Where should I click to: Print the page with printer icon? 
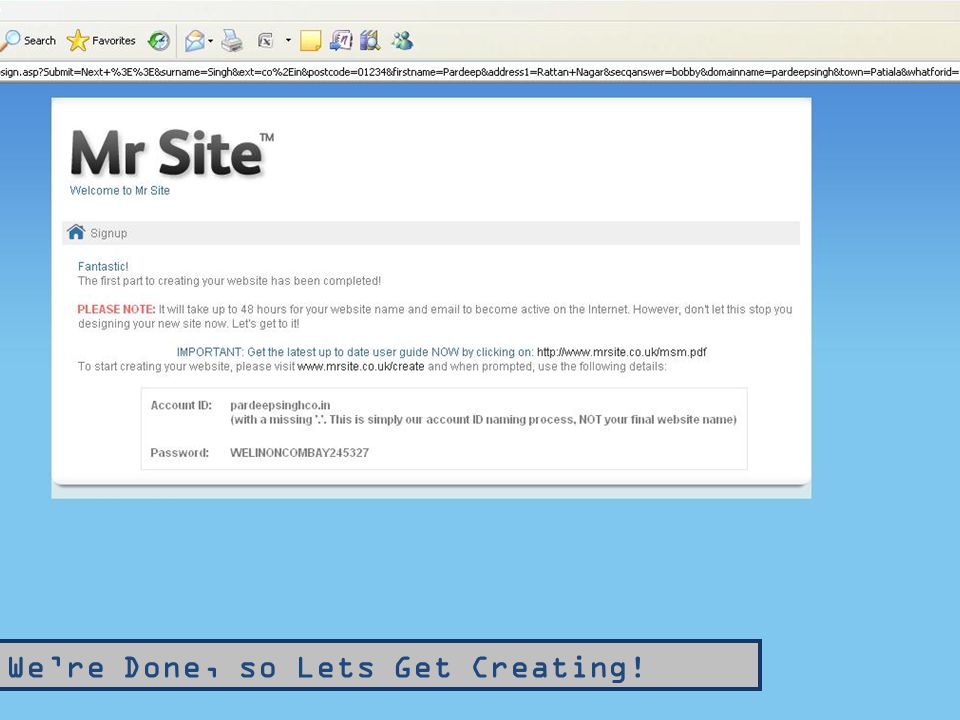[232, 41]
